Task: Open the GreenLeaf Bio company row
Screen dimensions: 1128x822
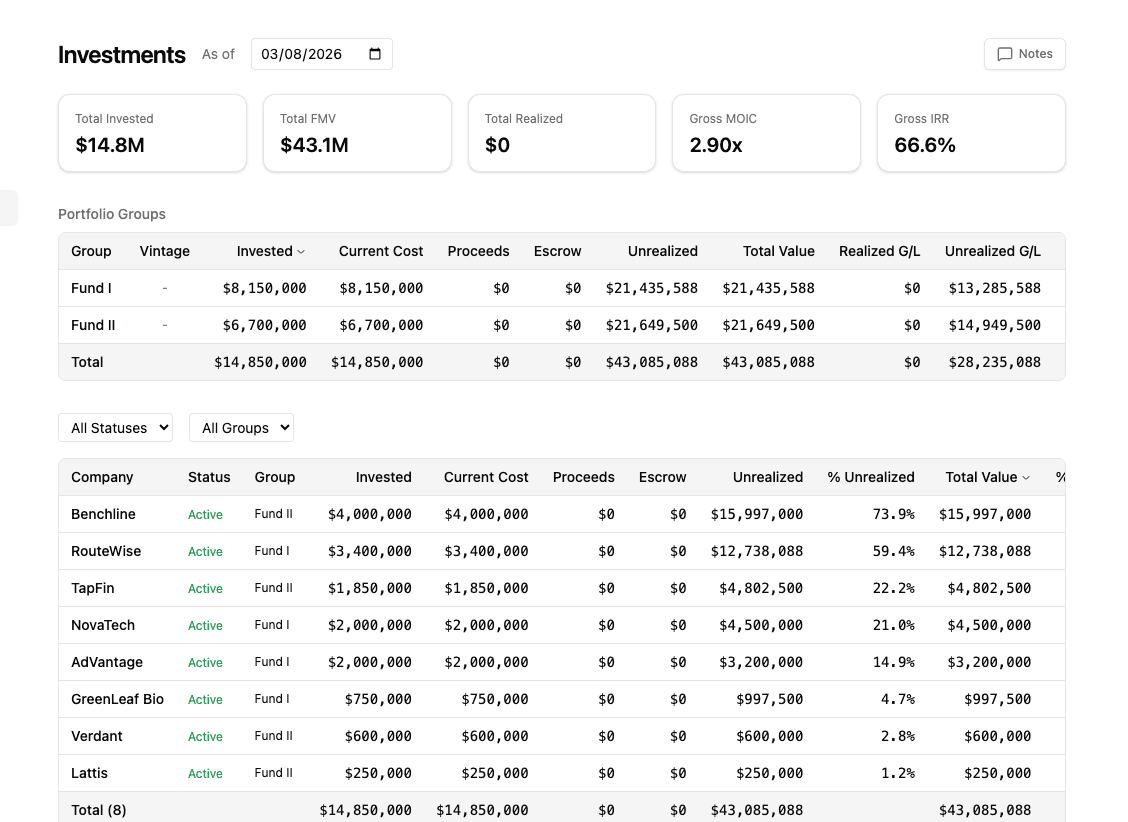Action: pyautogui.click(x=562, y=700)
